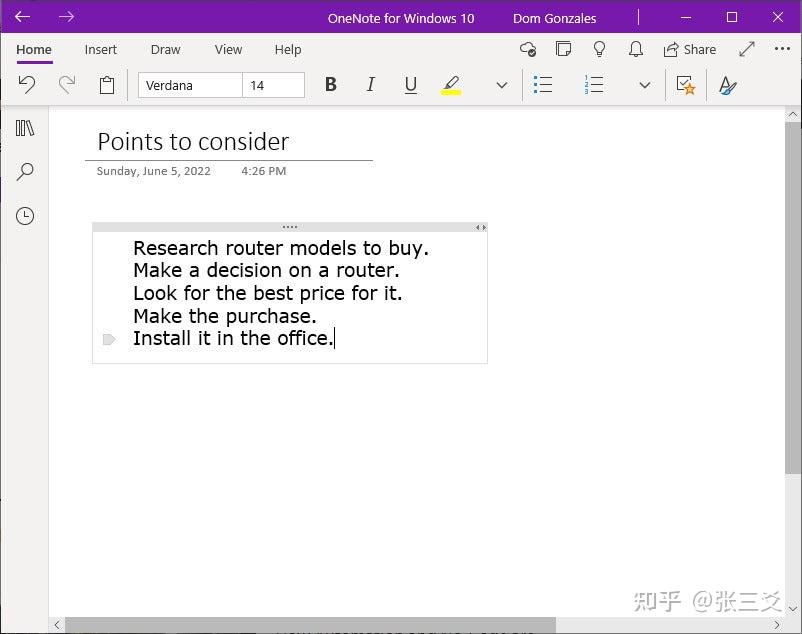
Task: Click the Undo icon
Action: 27,85
